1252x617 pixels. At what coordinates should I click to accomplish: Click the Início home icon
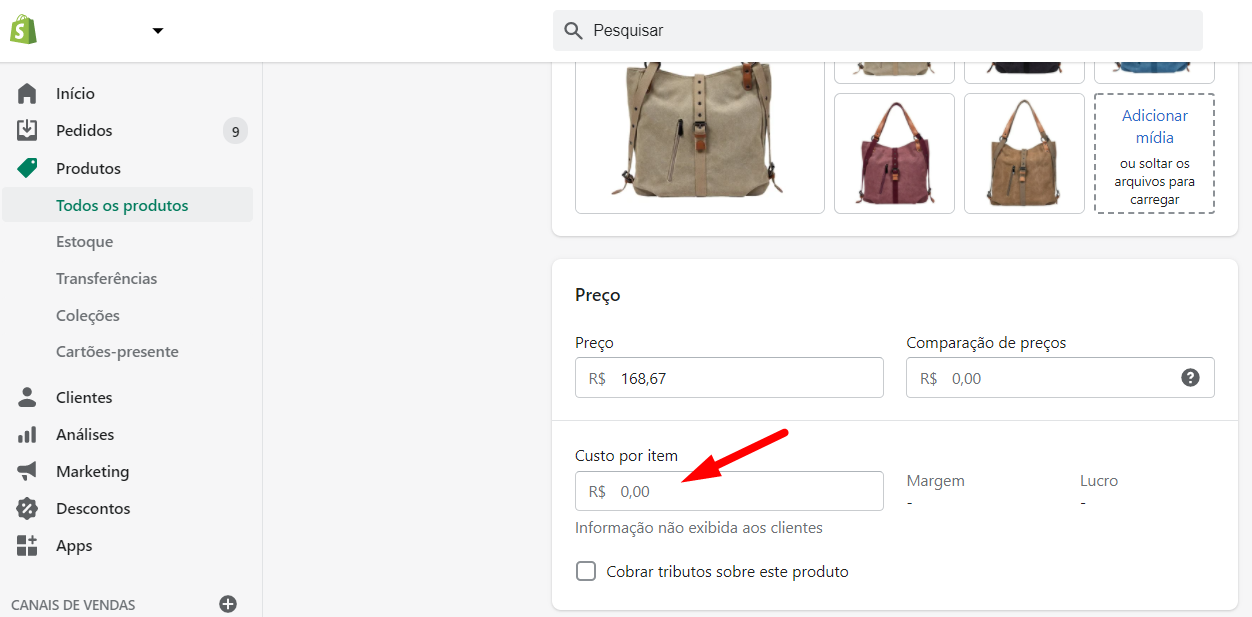(27, 94)
